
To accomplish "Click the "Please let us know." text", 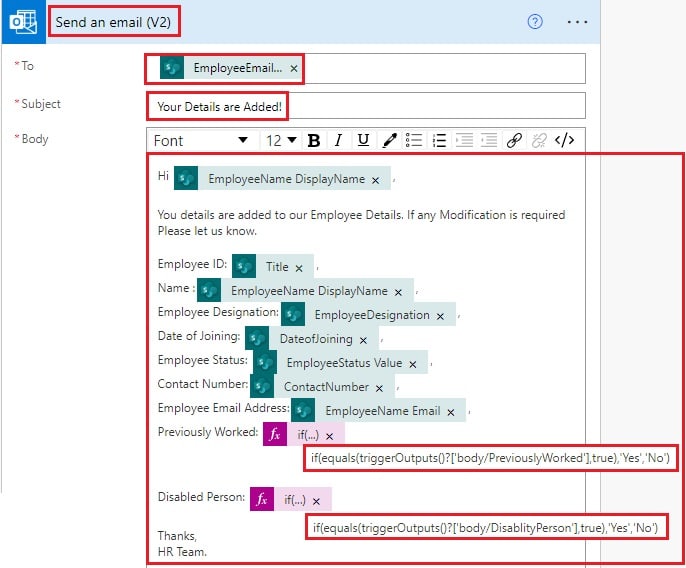I will coord(207,231).
